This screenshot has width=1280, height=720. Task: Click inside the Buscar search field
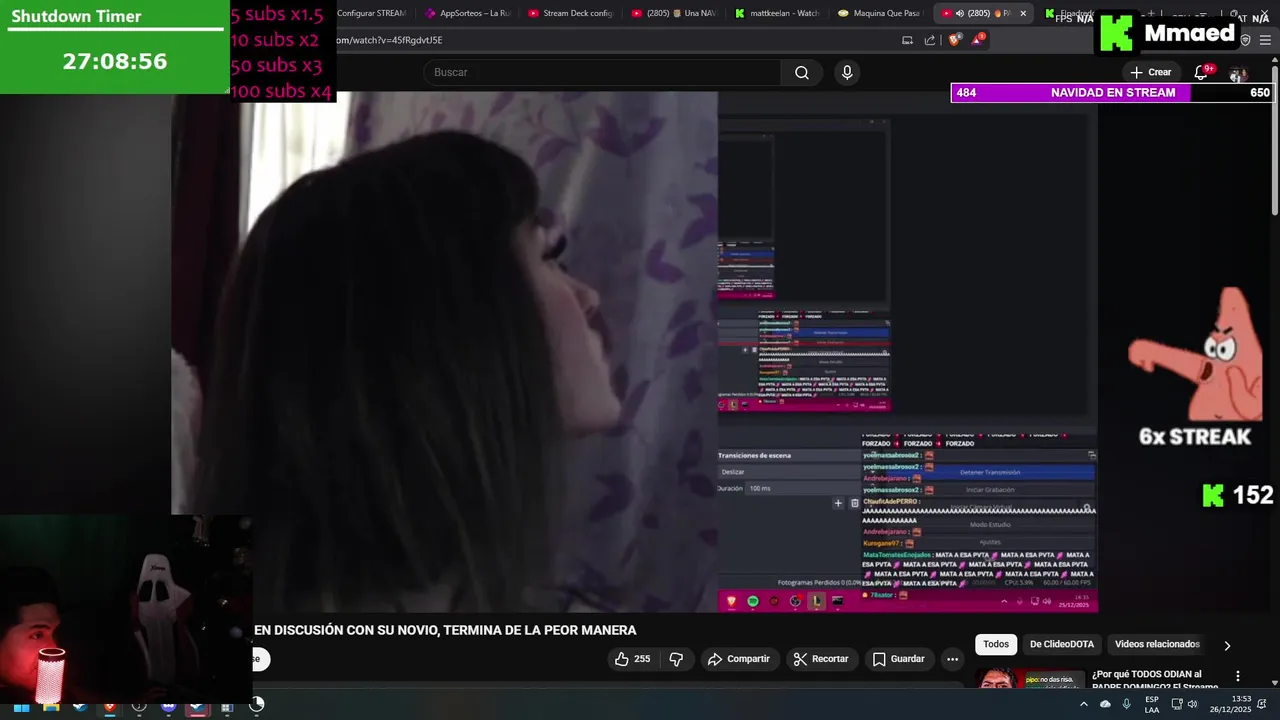(602, 72)
